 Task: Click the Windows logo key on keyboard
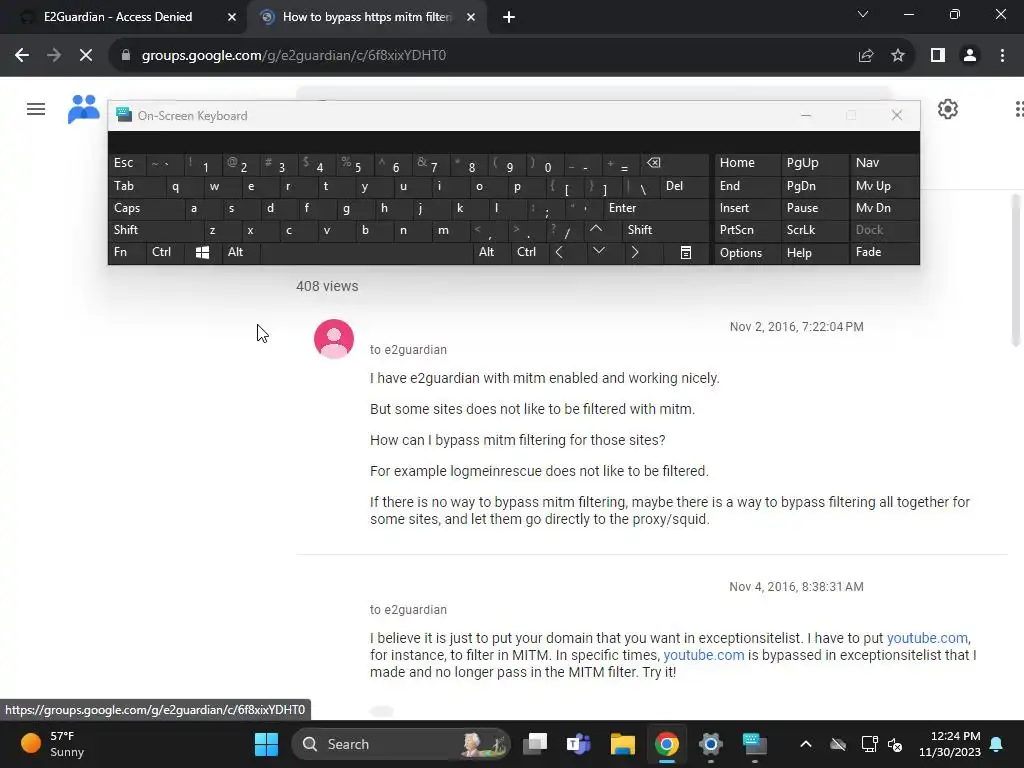[x=202, y=253]
